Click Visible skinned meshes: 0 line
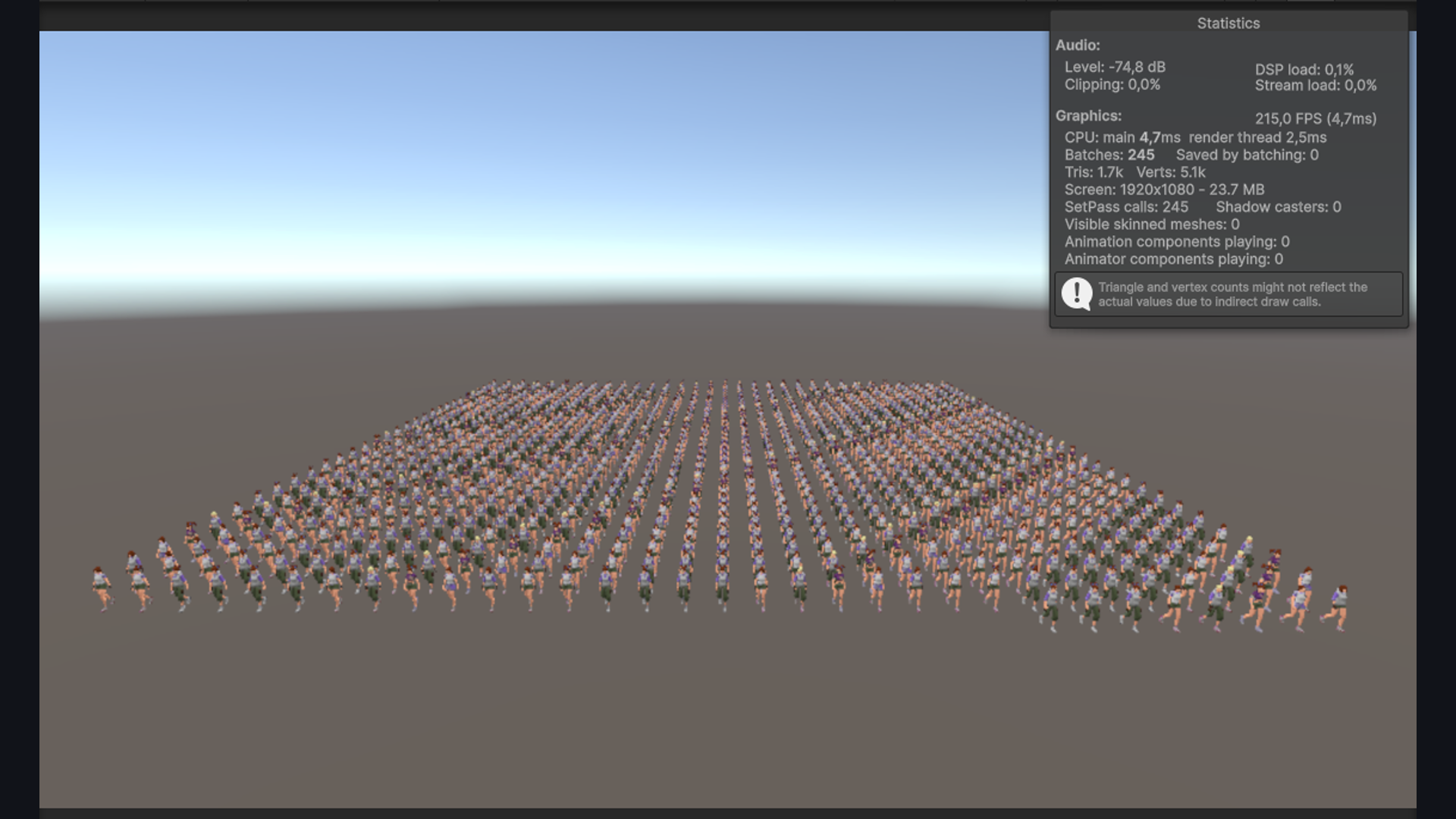The image size is (1456, 819). click(x=1152, y=225)
